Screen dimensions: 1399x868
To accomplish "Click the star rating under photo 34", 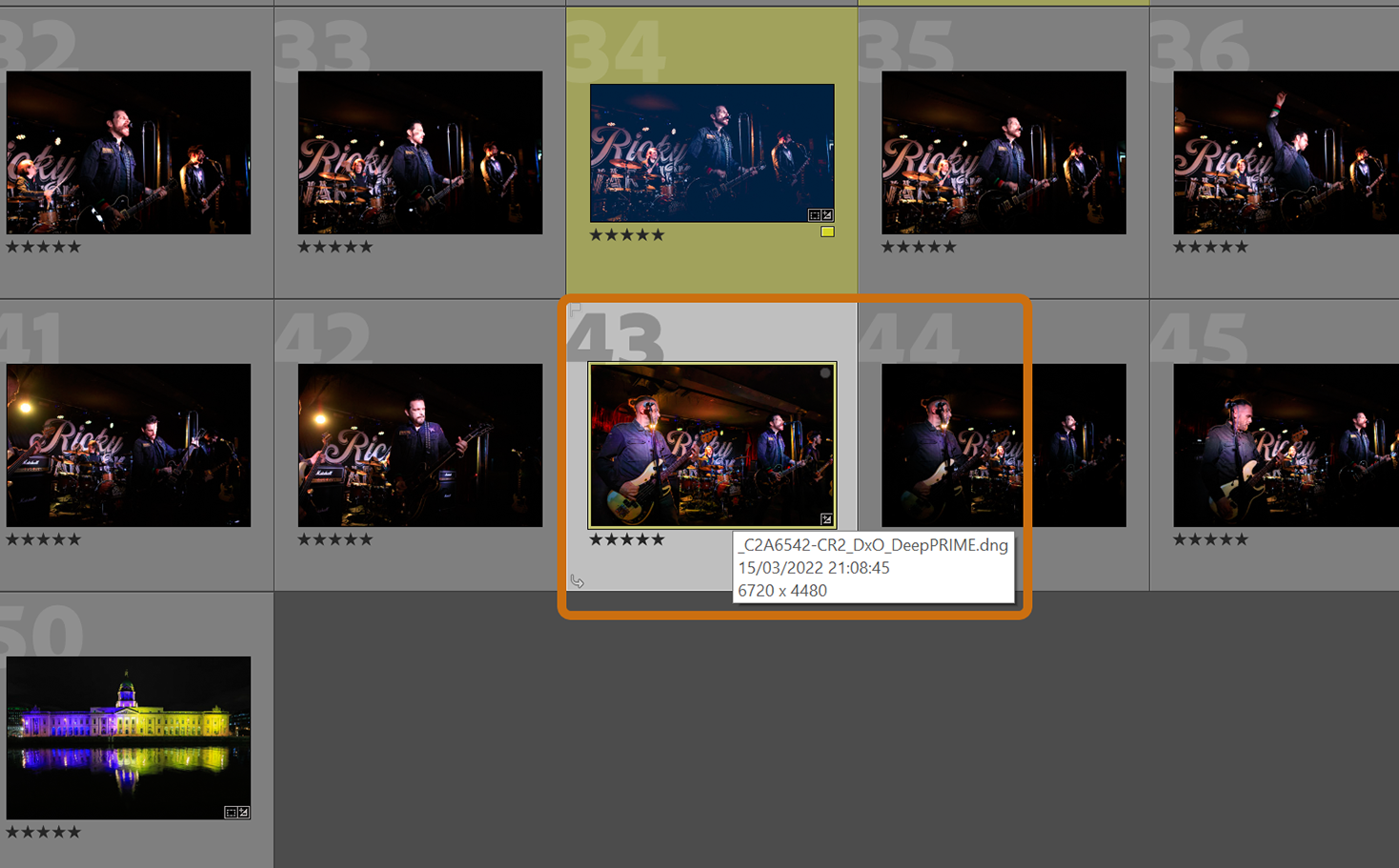I will coord(627,234).
